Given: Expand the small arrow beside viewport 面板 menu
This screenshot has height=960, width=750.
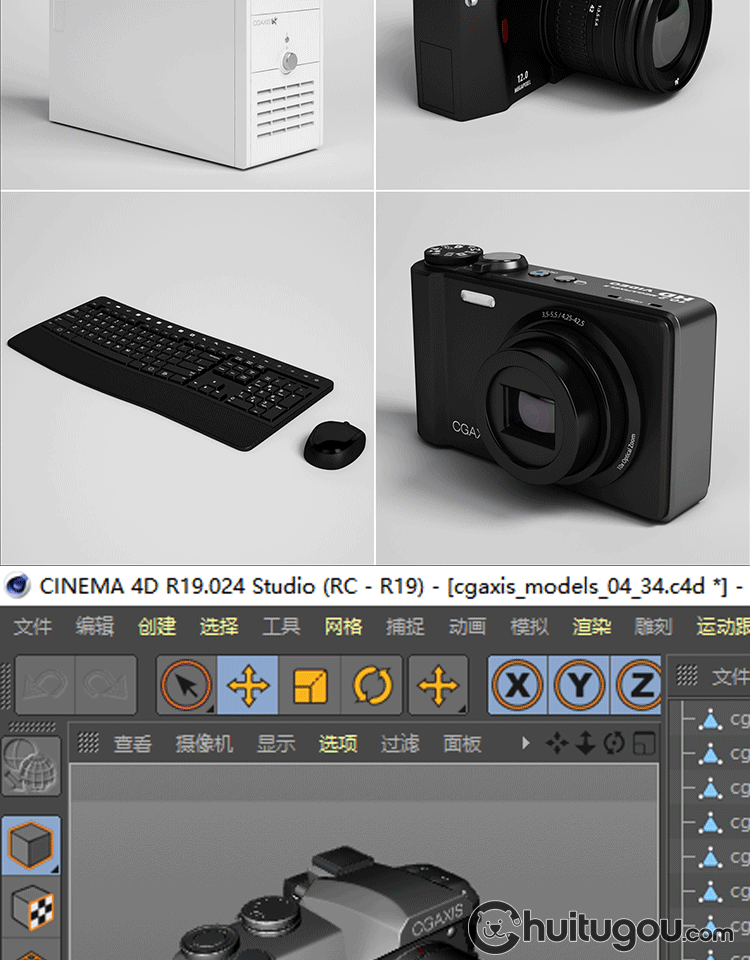Looking at the screenshot, I should click(526, 744).
